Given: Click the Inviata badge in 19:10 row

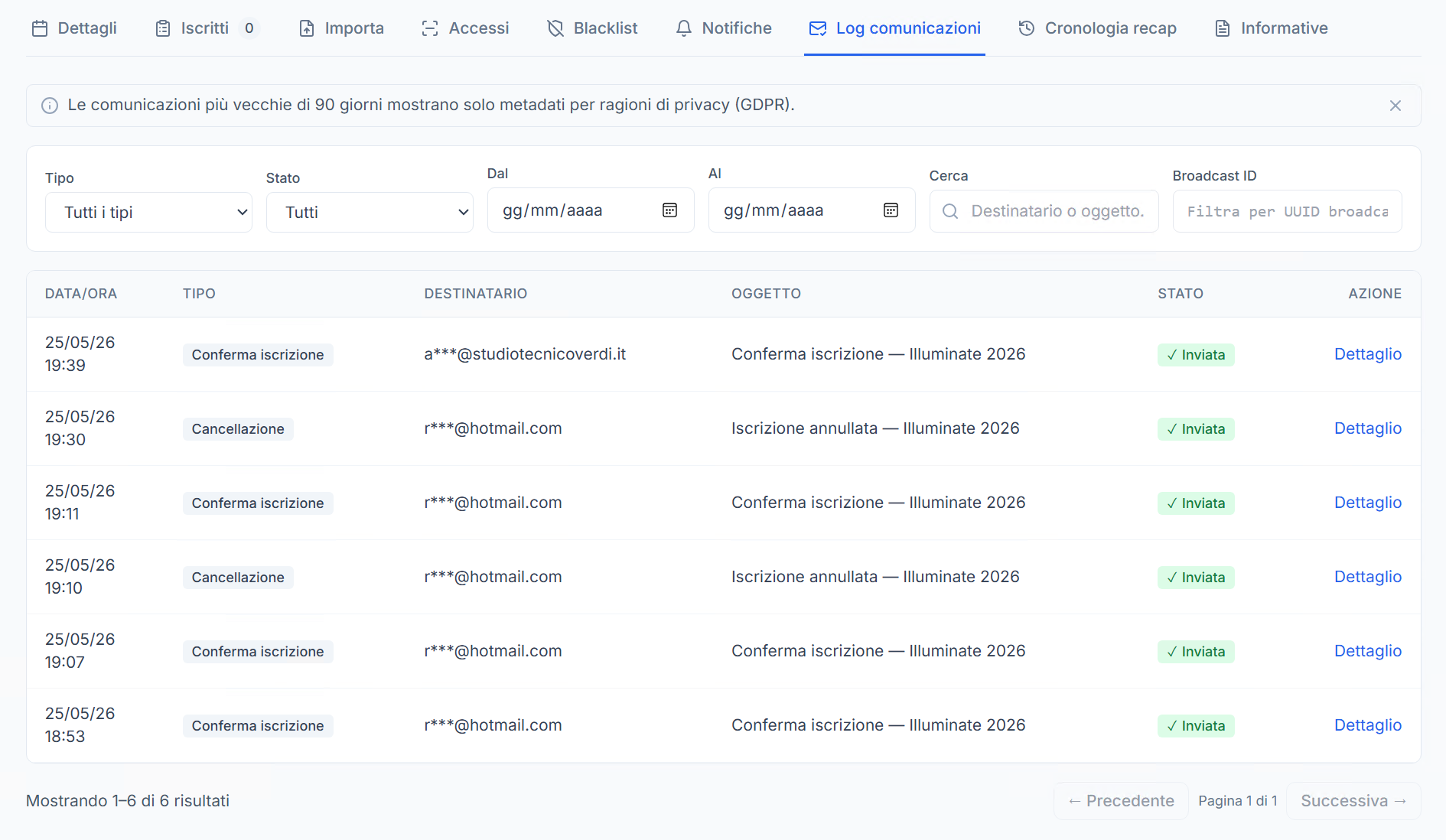Looking at the screenshot, I should (x=1196, y=578).
